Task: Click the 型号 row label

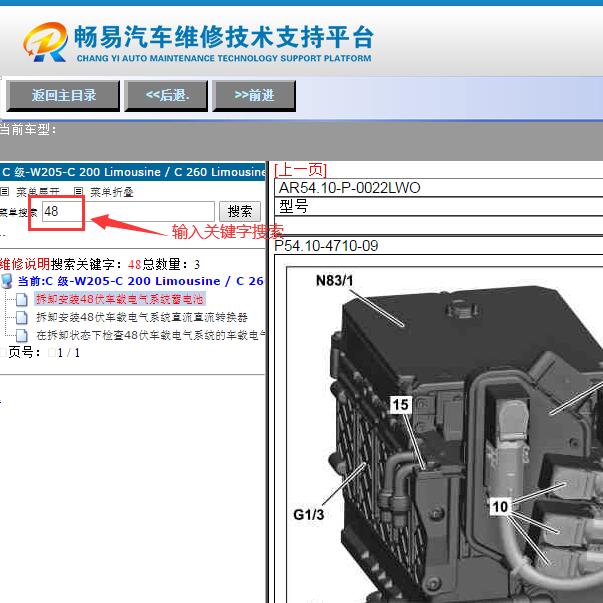Action: [x=293, y=207]
